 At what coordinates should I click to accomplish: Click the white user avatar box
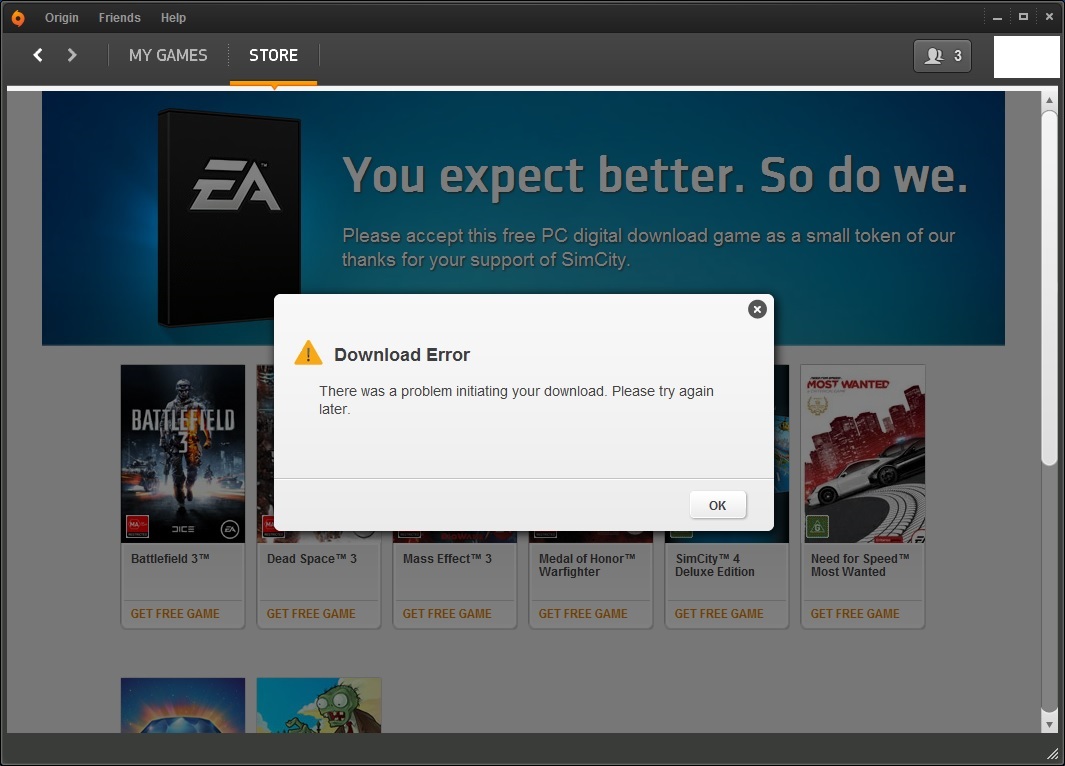pyautogui.click(x=1026, y=56)
